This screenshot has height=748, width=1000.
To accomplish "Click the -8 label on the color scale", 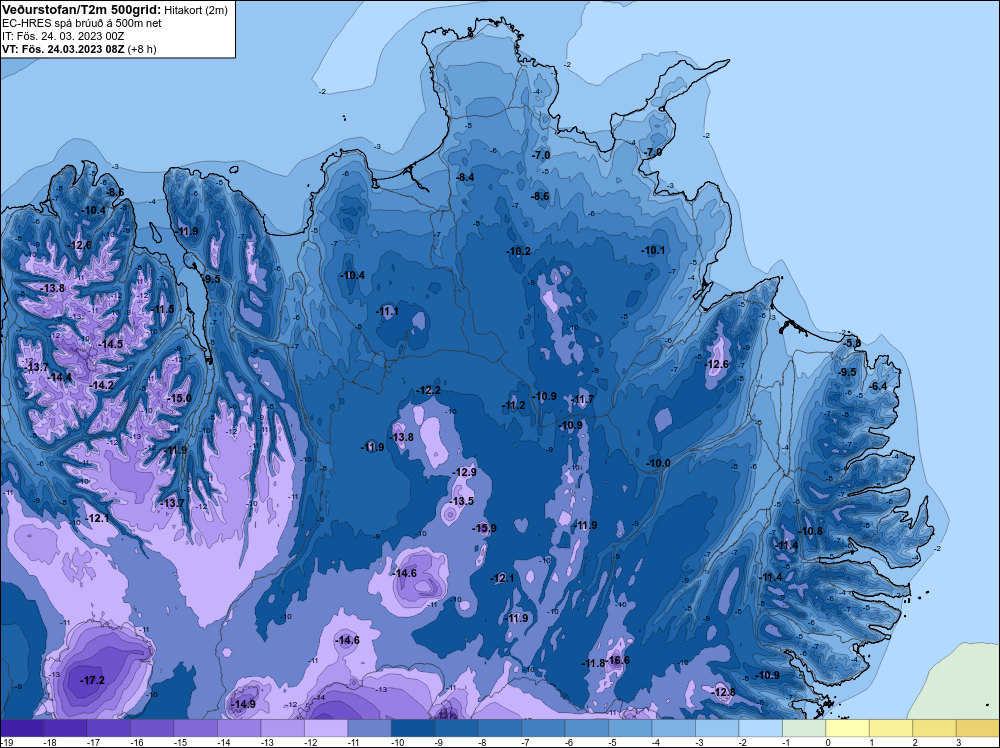I will [483, 742].
